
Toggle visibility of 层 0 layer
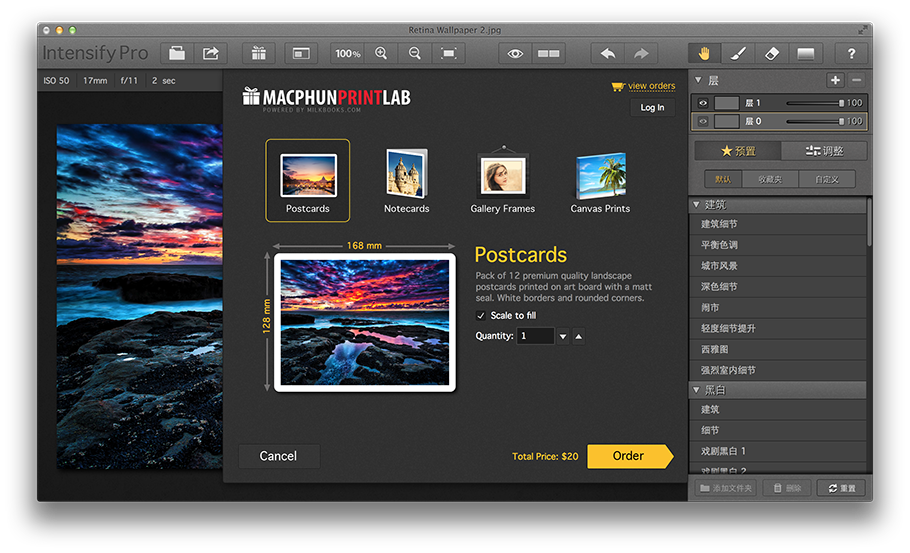[703, 121]
